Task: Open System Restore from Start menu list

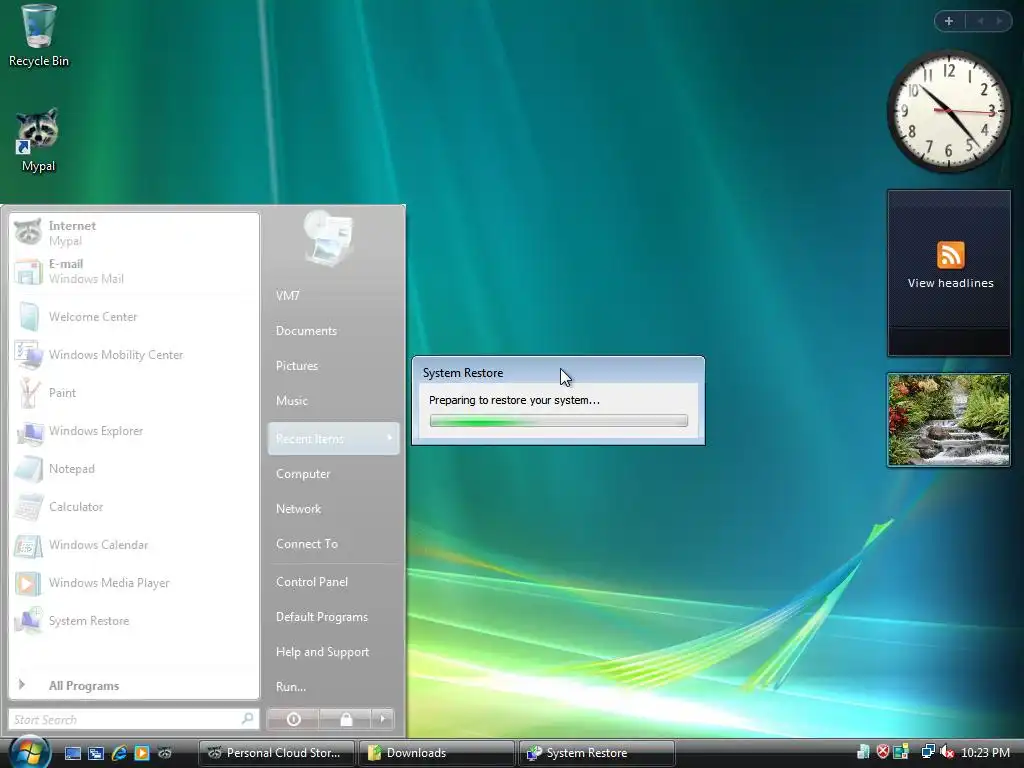Action: (x=134, y=620)
